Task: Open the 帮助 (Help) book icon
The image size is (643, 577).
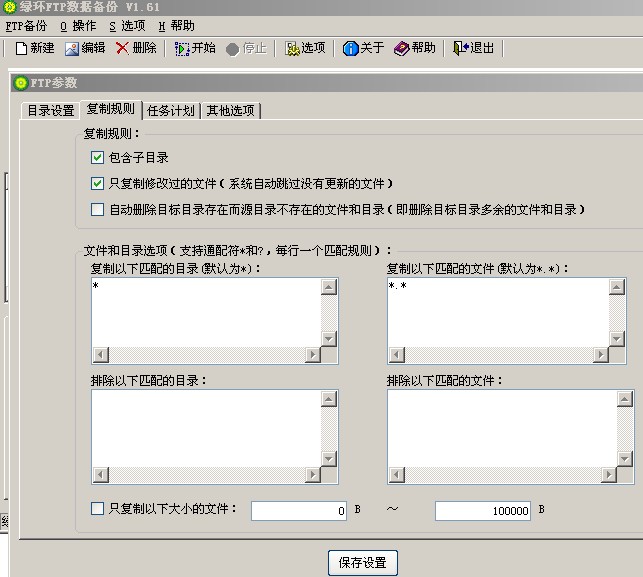Action: point(402,48)
